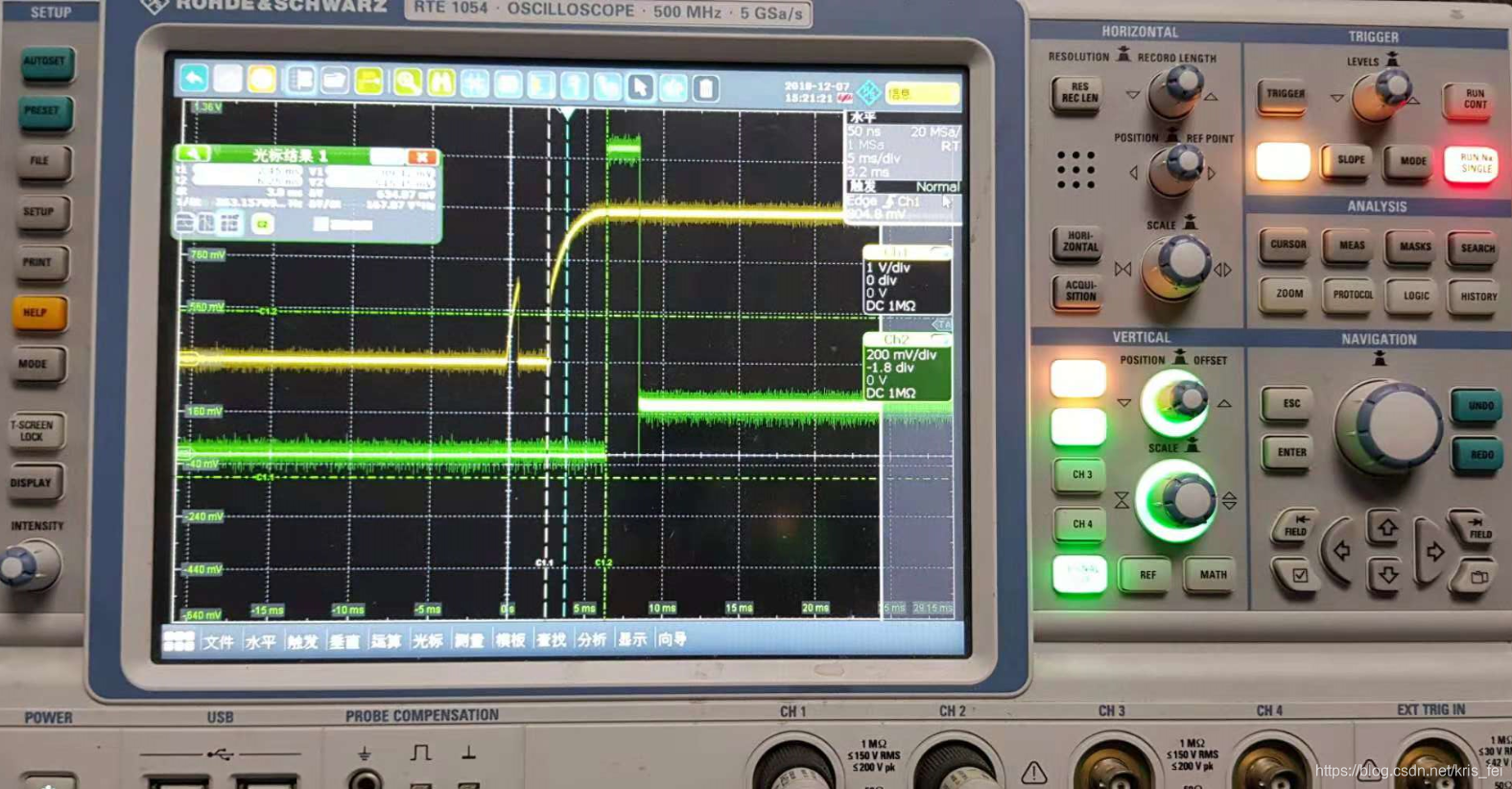Push the previous FIELD key
Viewport: 1512px width, 789px height.
1294,526
